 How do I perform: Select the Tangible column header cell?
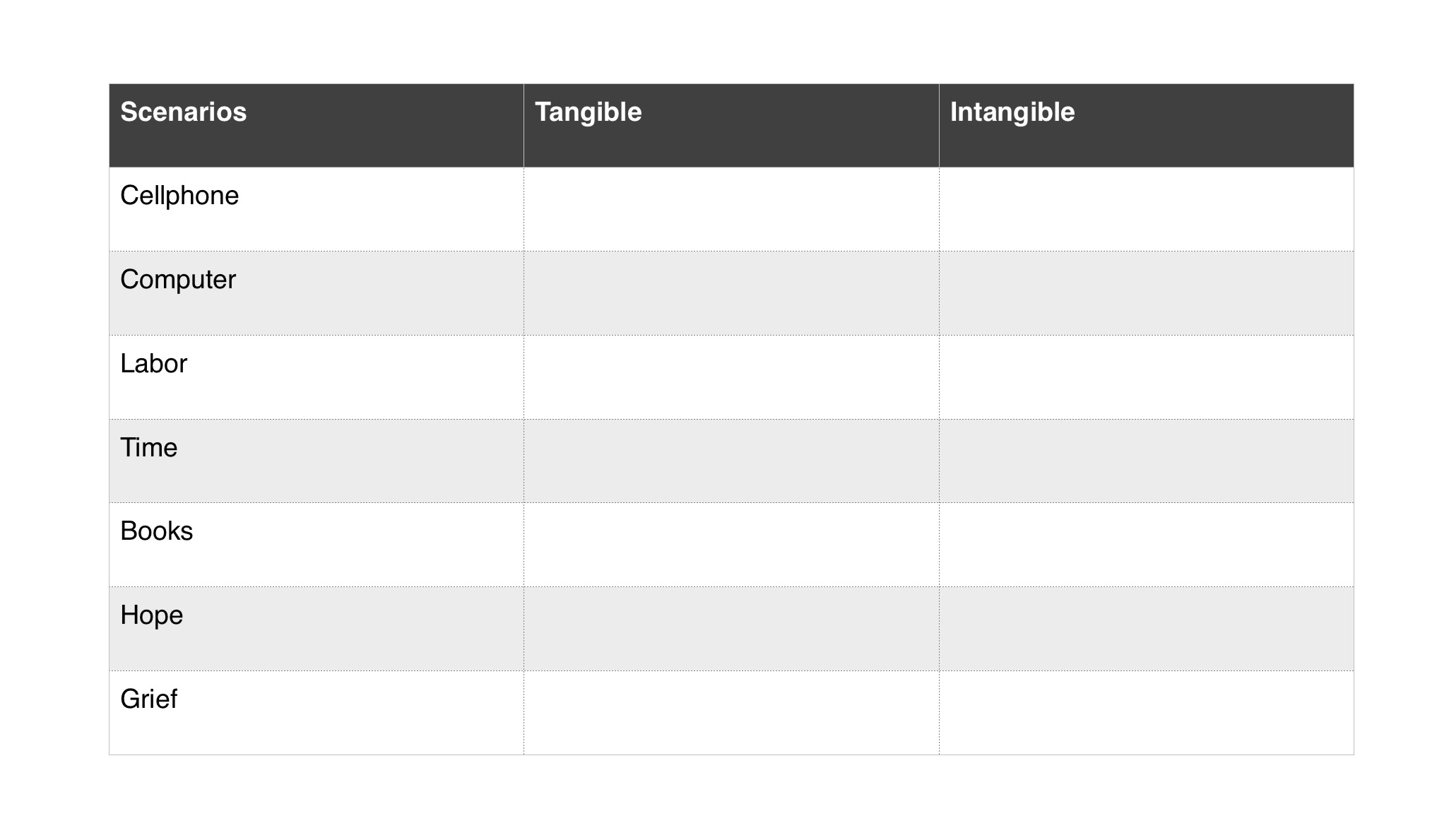coord(731,125)
